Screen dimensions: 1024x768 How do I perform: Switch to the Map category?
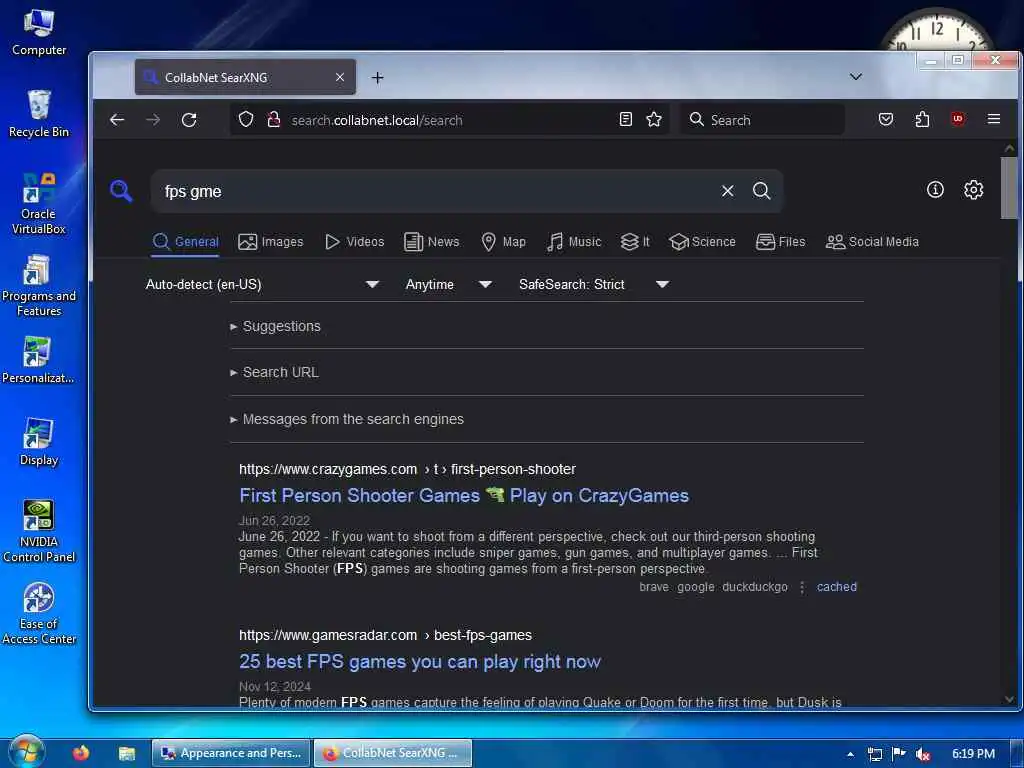point(504,242)
